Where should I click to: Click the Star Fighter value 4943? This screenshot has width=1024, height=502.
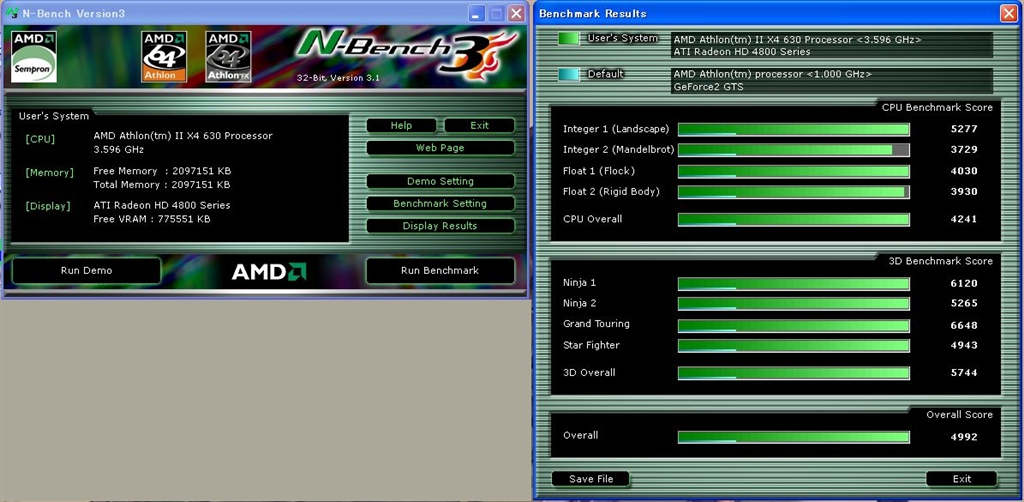(x=964, y=345)
